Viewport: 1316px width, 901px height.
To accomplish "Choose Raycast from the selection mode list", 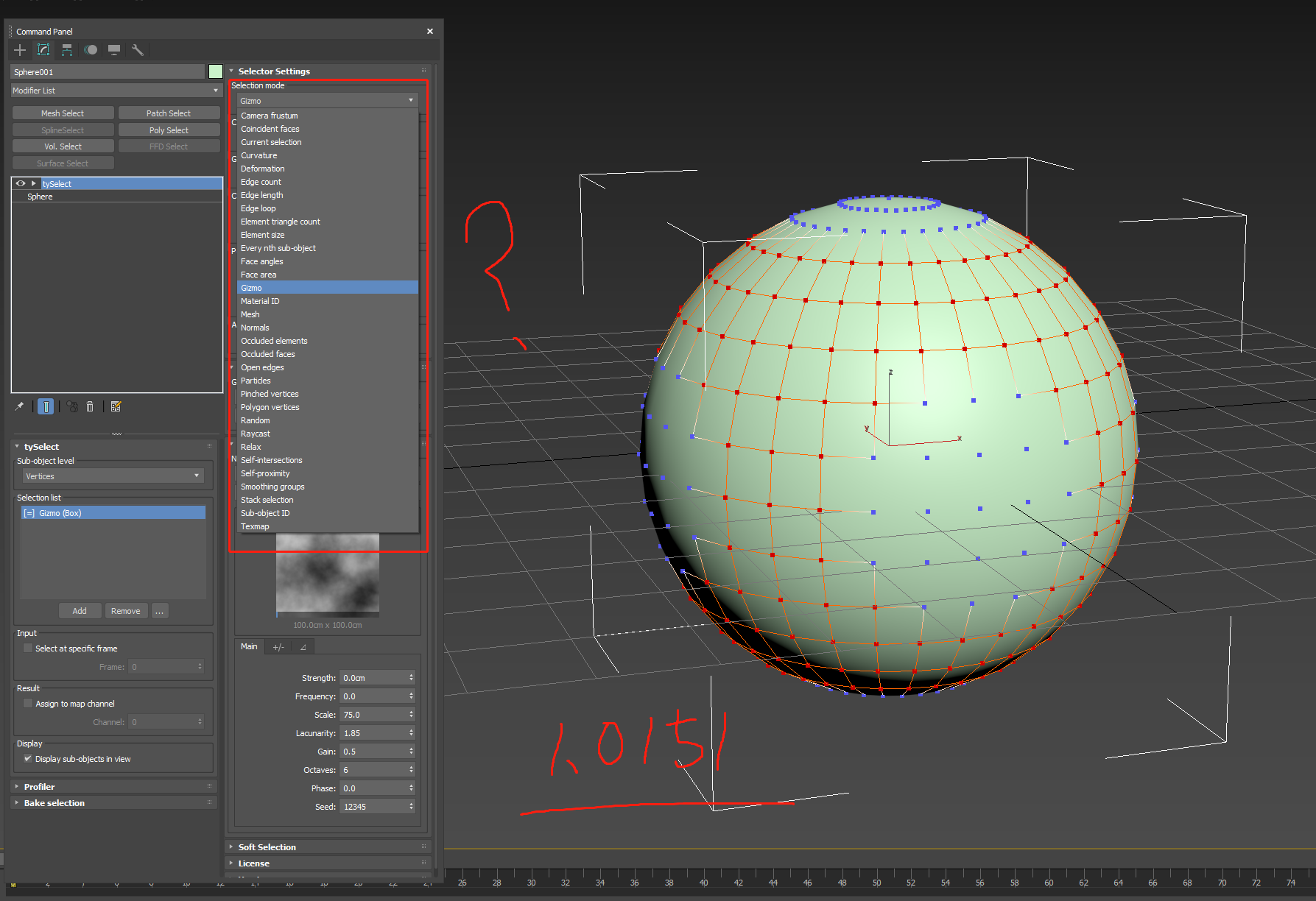I will pyautogui.click(x=256, y=434).
